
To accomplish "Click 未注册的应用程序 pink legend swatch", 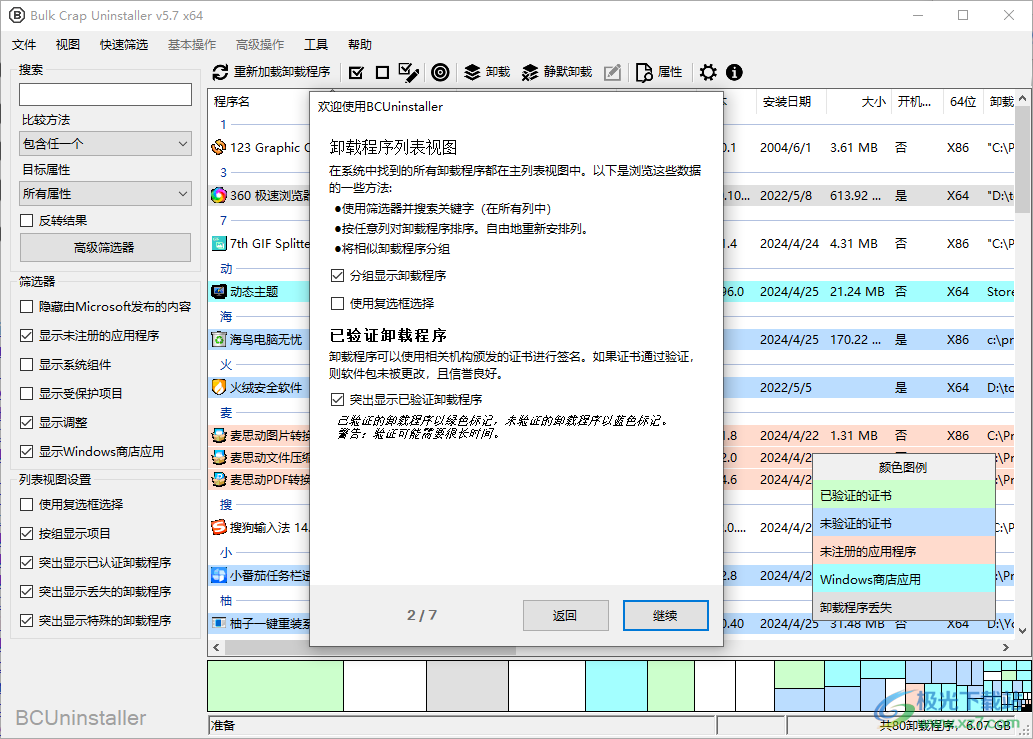I will click(903, 551).
